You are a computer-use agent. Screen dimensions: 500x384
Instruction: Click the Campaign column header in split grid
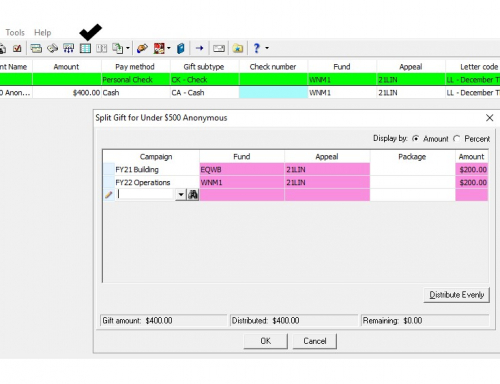coord(156,157)
